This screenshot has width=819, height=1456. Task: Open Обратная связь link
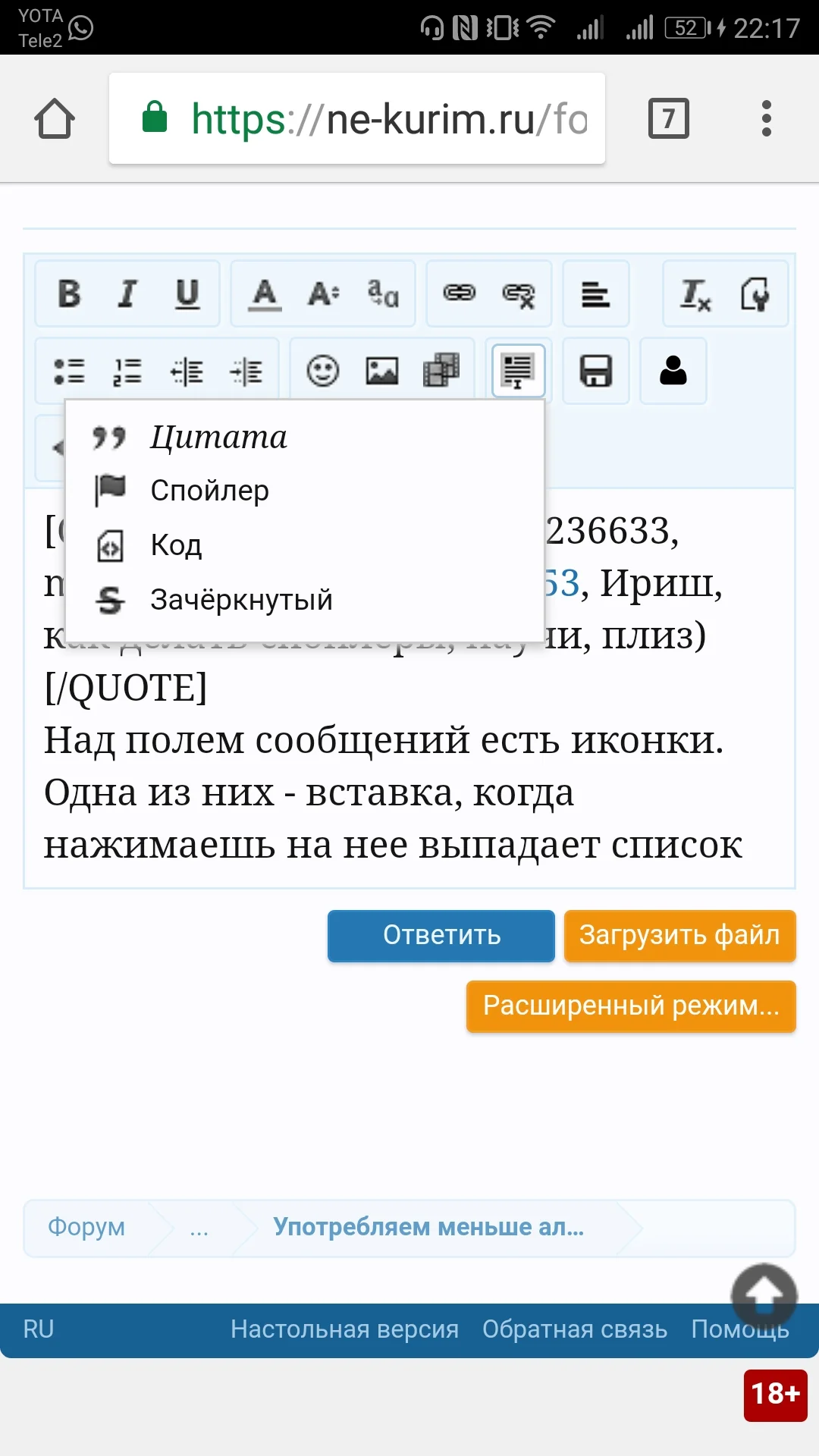click(575, 1329)
